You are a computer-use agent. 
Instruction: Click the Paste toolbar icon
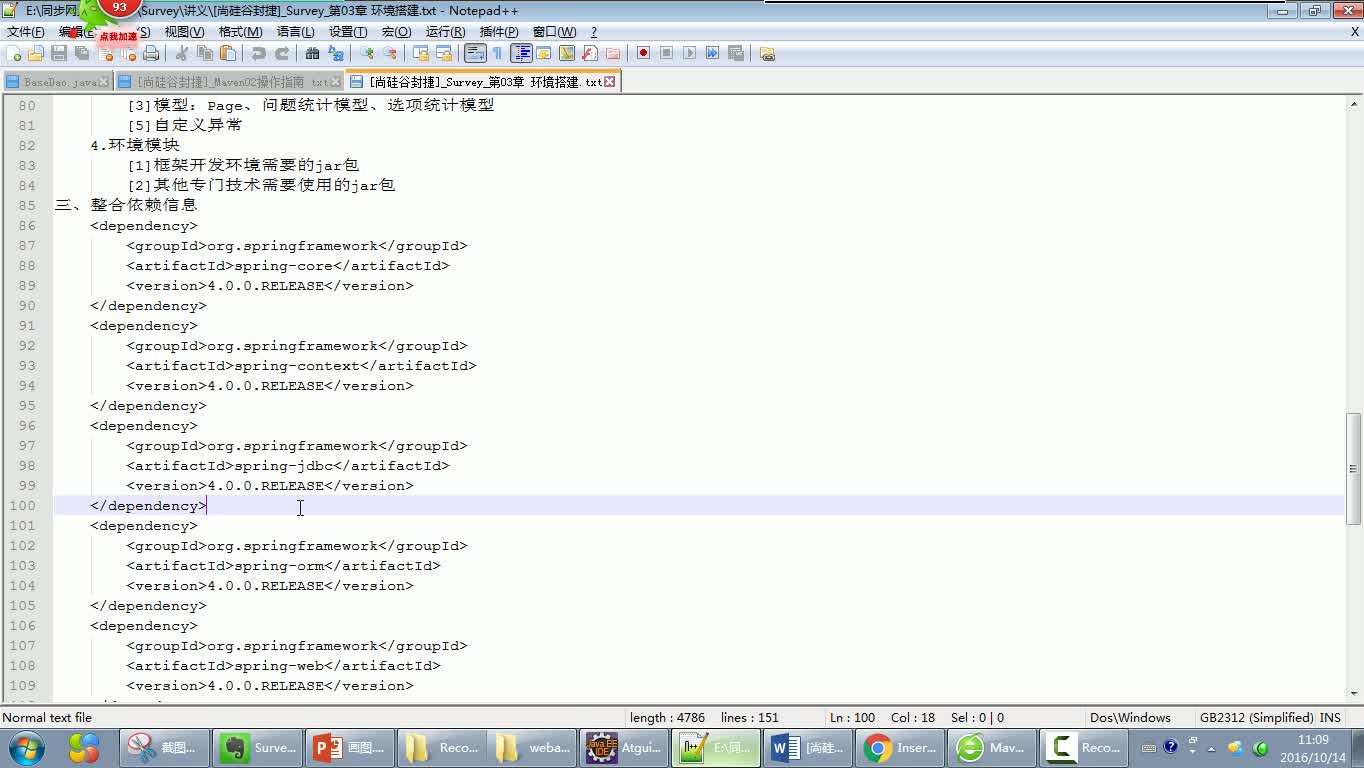(x=228, y=54)
